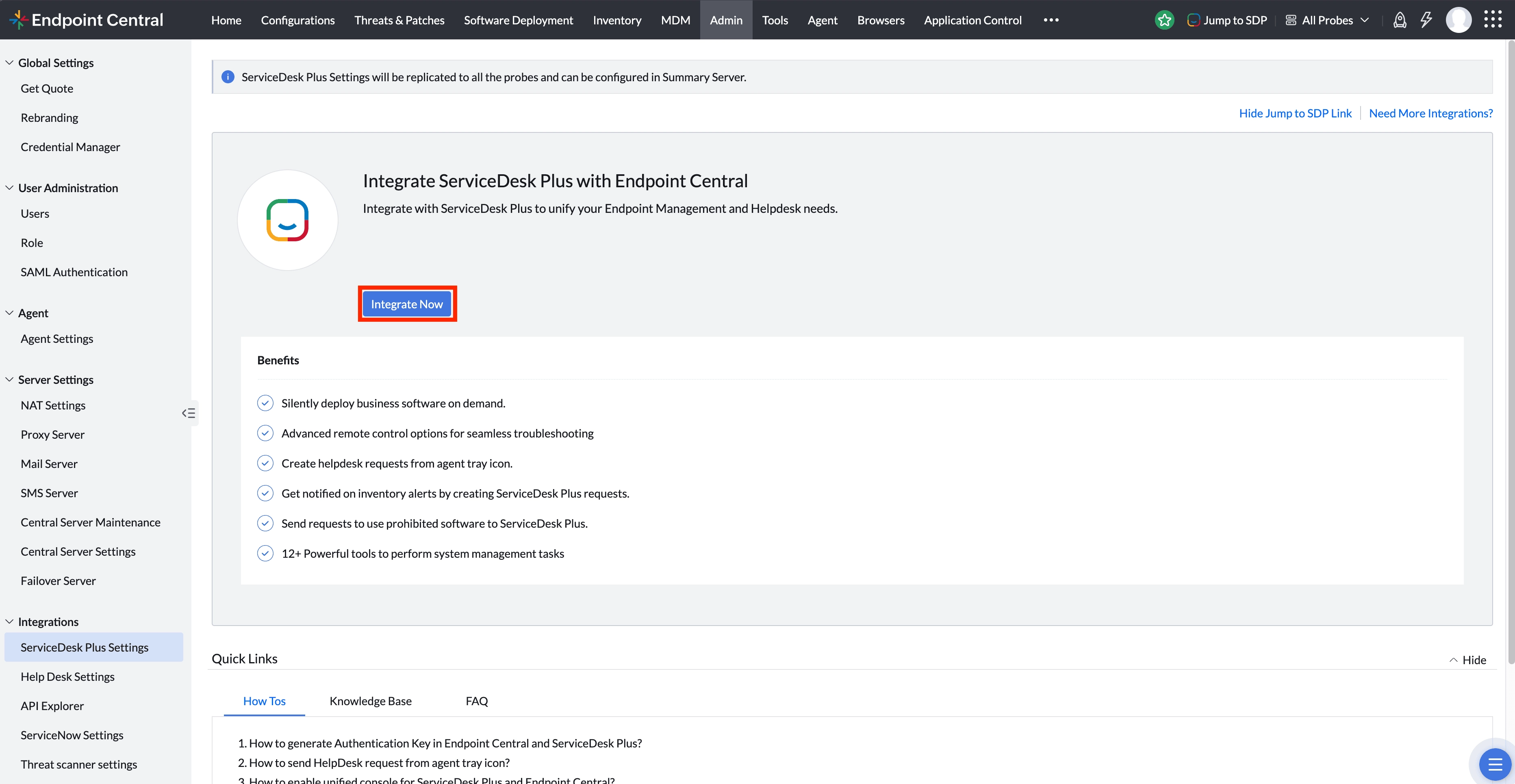Switch to the FAQ tab
Viewport: 1515px width, 784px height.
476,701
